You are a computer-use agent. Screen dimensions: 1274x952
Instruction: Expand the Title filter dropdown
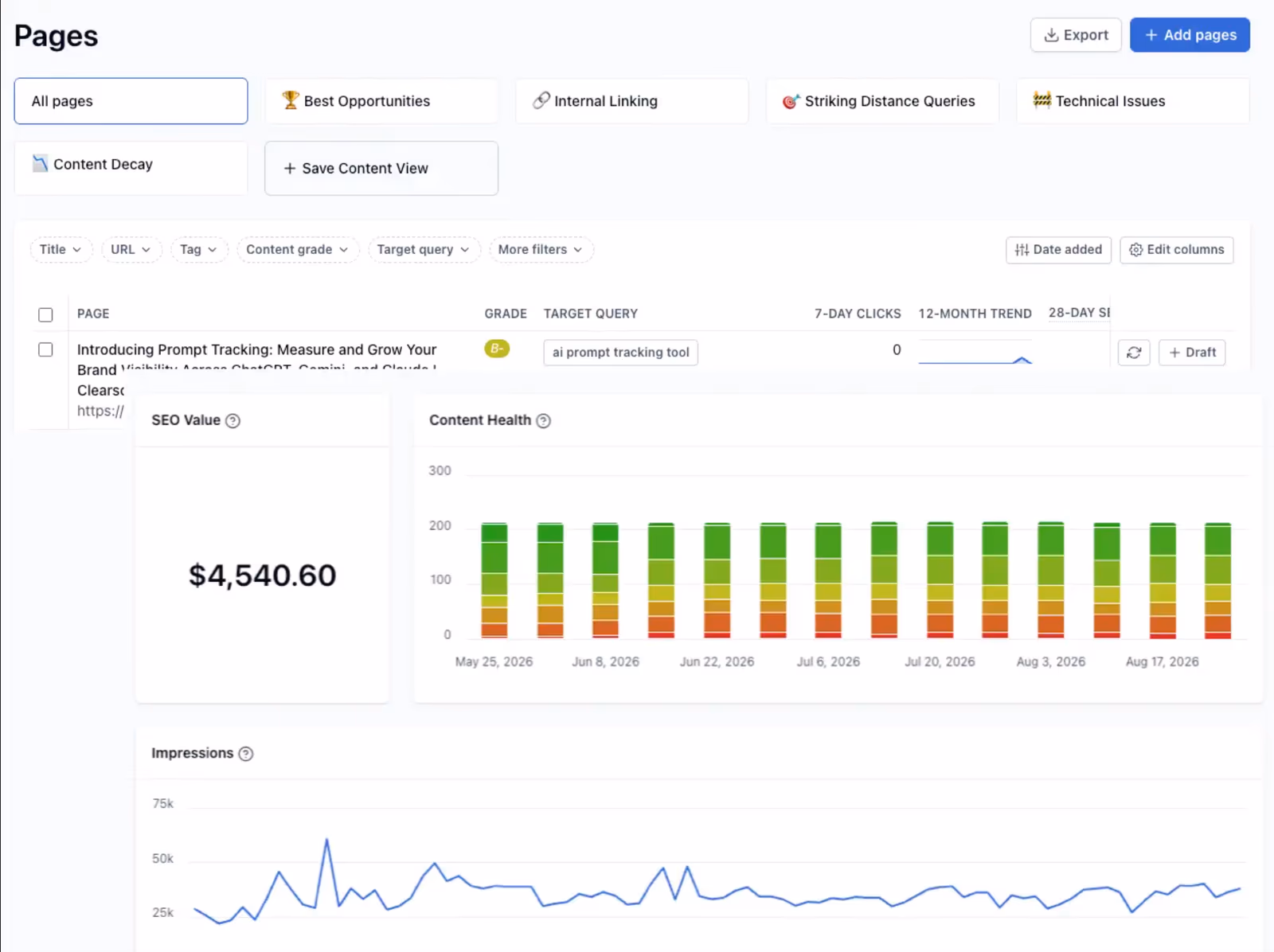click(61, 249)
